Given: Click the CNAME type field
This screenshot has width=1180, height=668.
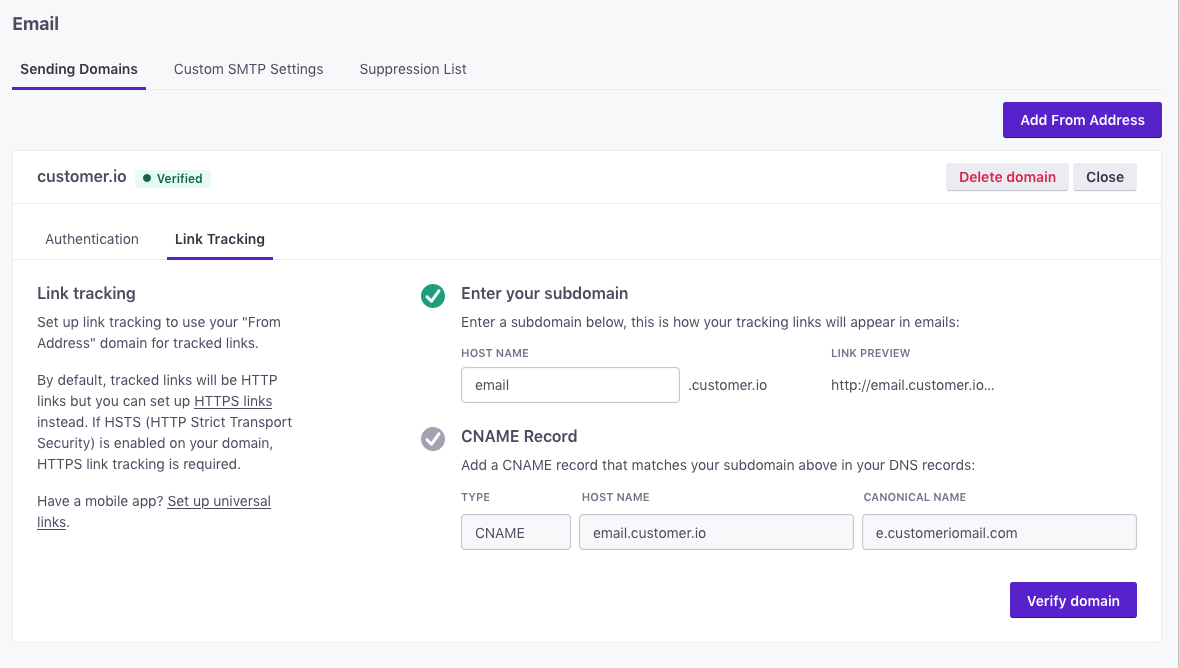Looking at the screenshot, I should tap(516, 533).
